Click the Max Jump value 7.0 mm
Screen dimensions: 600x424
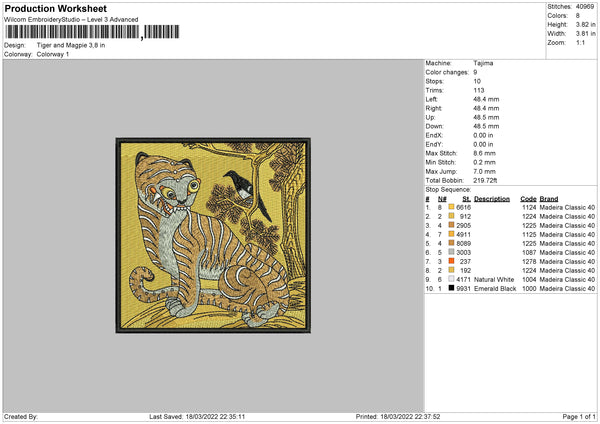pos(484,171)
